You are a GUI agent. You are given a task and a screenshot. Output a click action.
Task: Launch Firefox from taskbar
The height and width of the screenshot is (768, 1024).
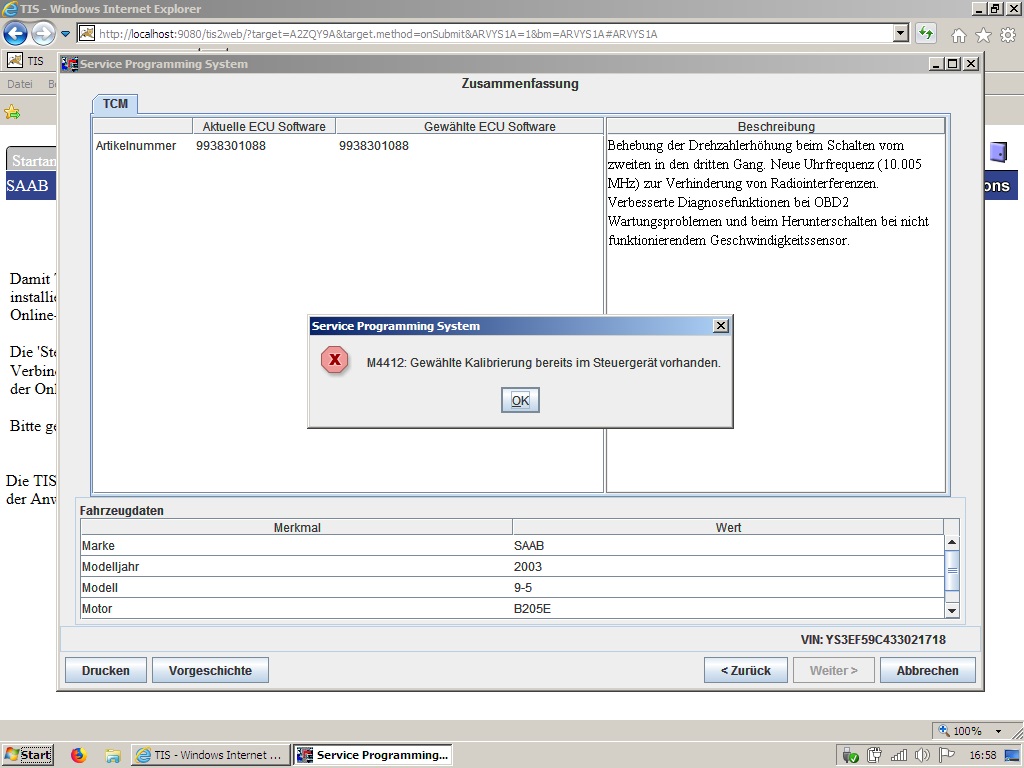coord(78,756)
